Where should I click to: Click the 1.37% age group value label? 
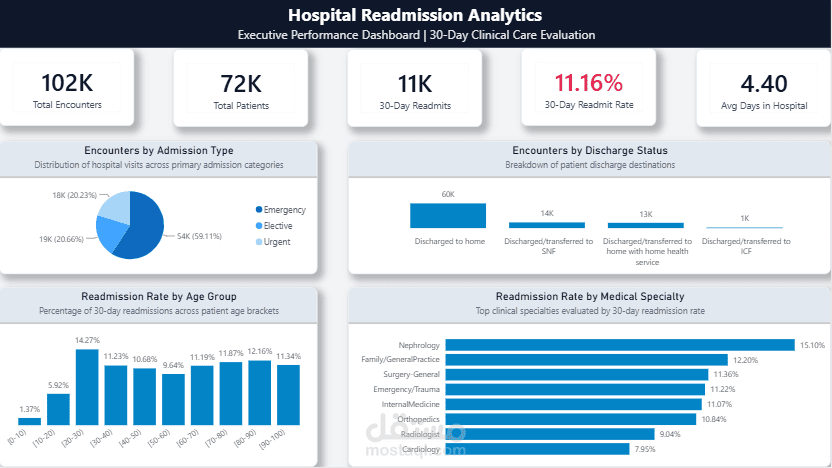30,409
